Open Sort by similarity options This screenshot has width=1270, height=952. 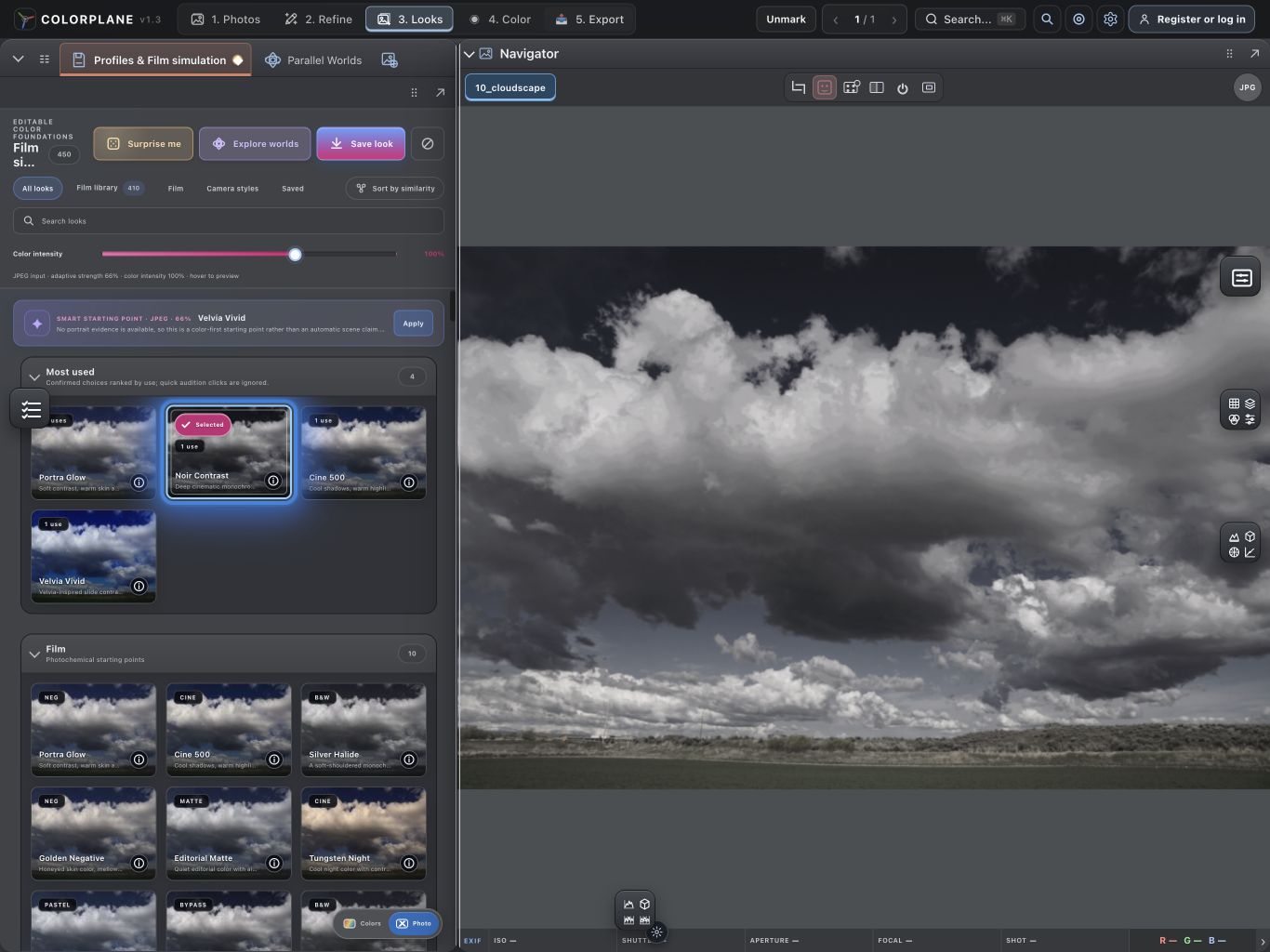(x=395, y=189)
